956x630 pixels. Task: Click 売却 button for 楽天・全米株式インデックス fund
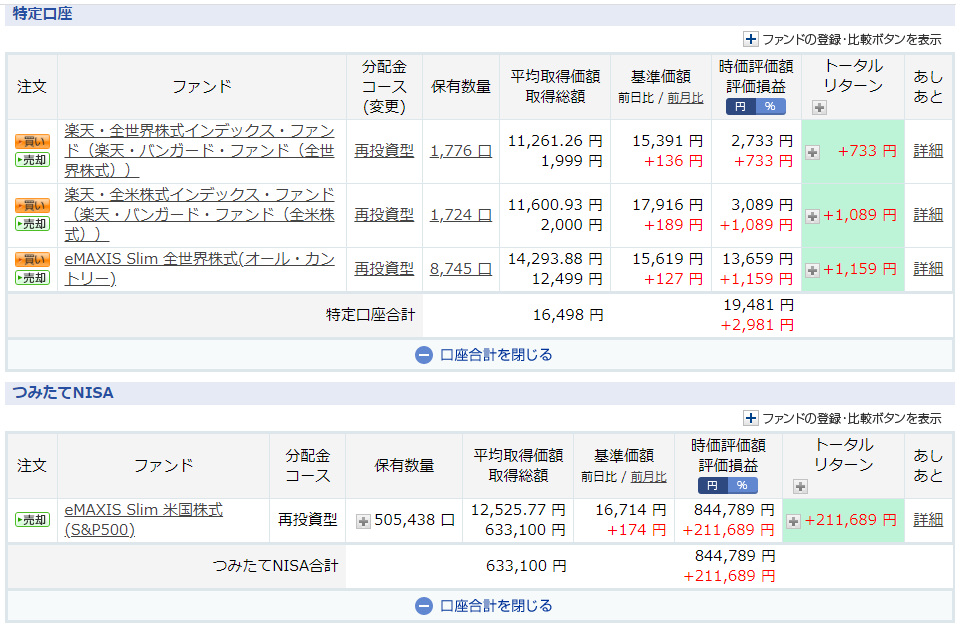click(32, 224)
